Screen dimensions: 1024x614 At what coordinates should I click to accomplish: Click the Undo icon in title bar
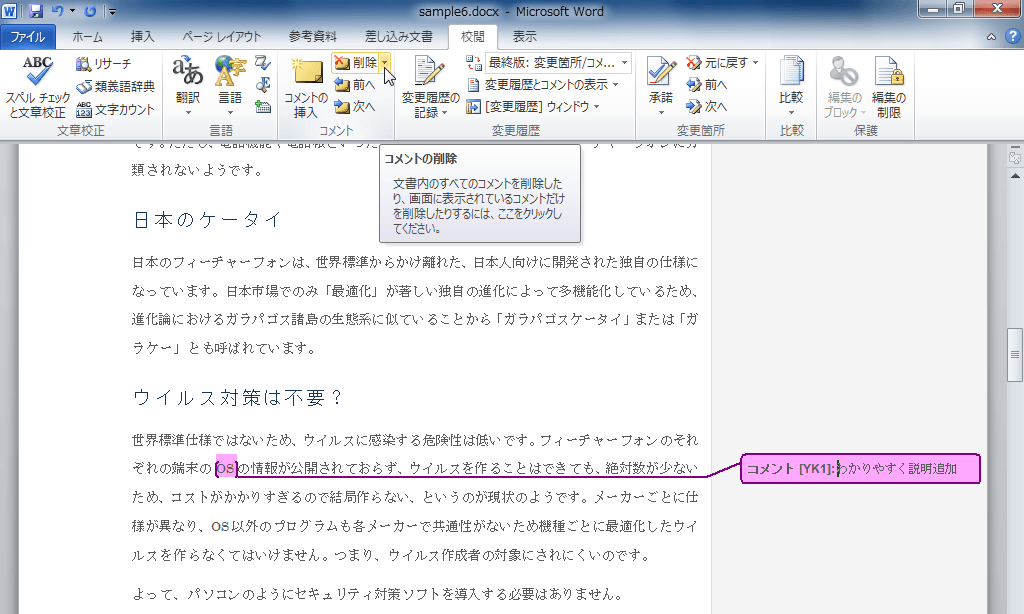[x=57, y=11]
